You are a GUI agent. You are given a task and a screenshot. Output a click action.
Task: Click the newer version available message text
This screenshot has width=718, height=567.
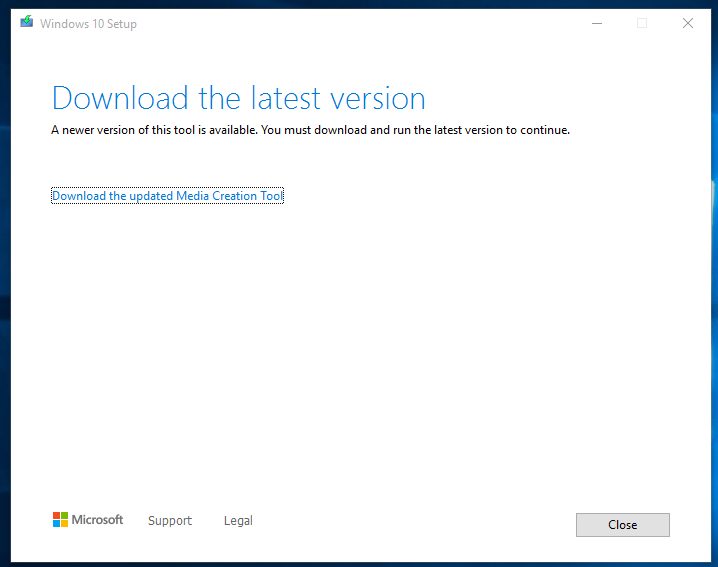tap(310, 130)
